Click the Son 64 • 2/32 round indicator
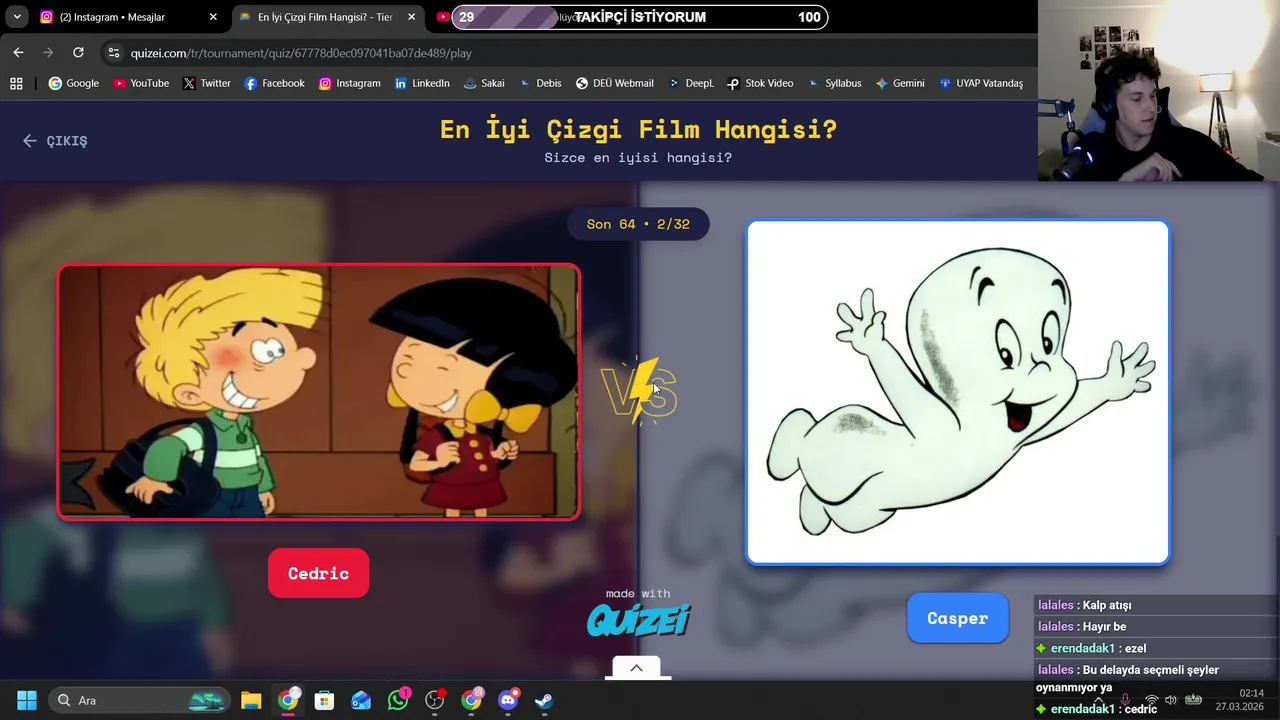Image resolution: width=1280 pixels, height=720 pixels. (638, 224)
